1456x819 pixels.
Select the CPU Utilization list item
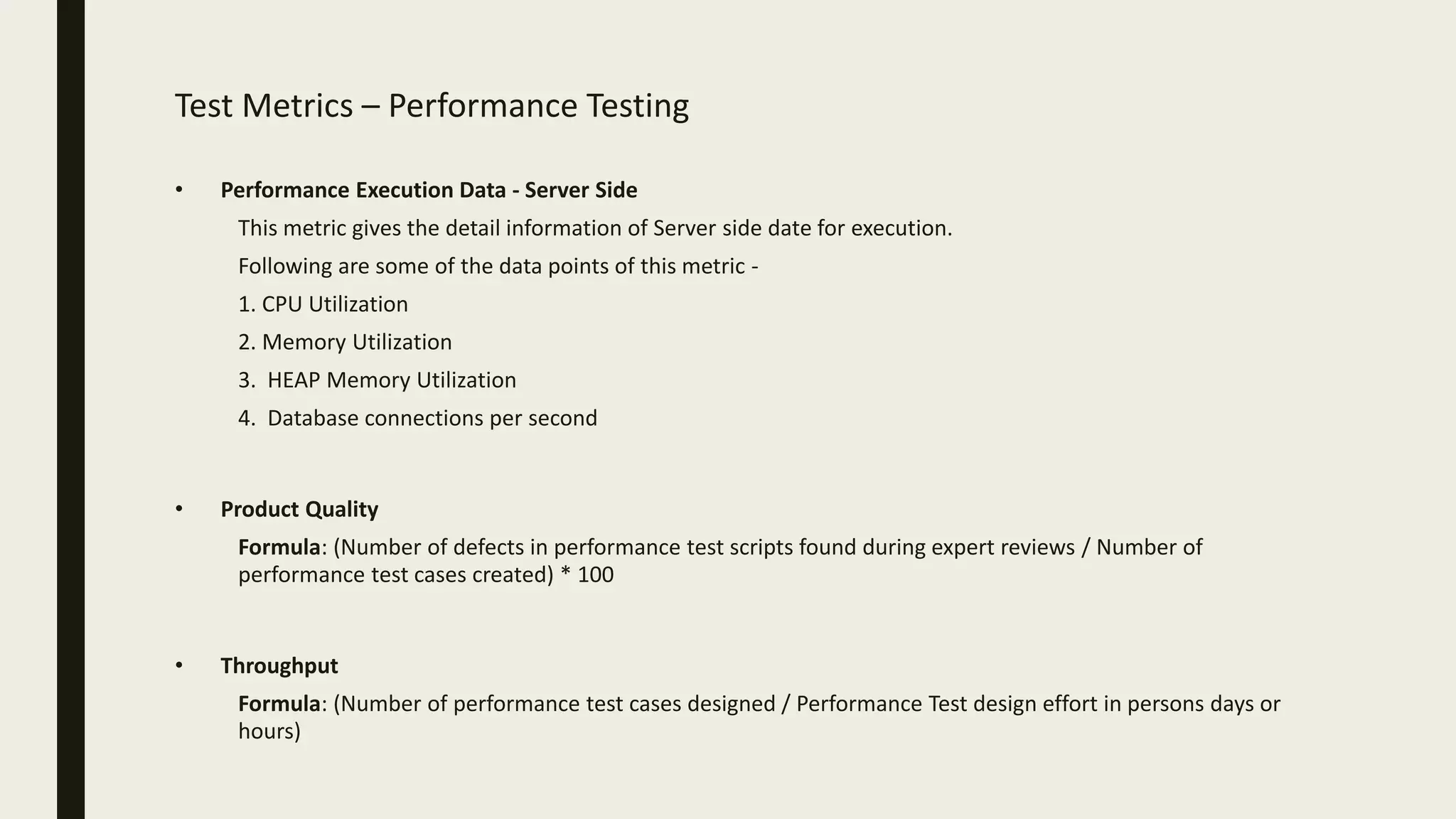[x=323, y=304]
